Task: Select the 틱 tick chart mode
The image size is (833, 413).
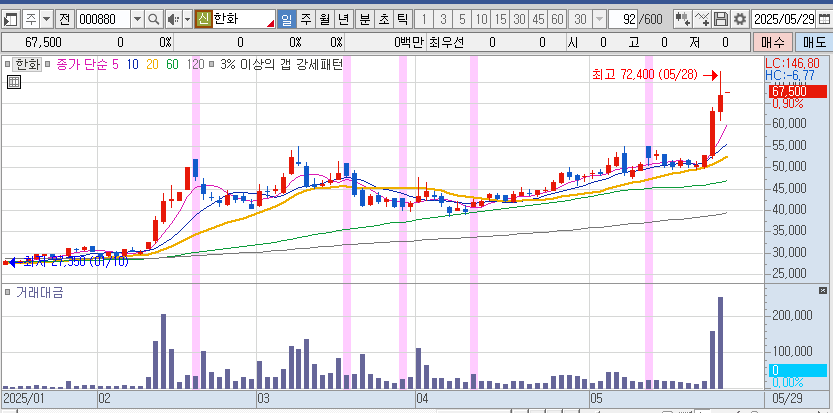Action: [x=403, y=20]
